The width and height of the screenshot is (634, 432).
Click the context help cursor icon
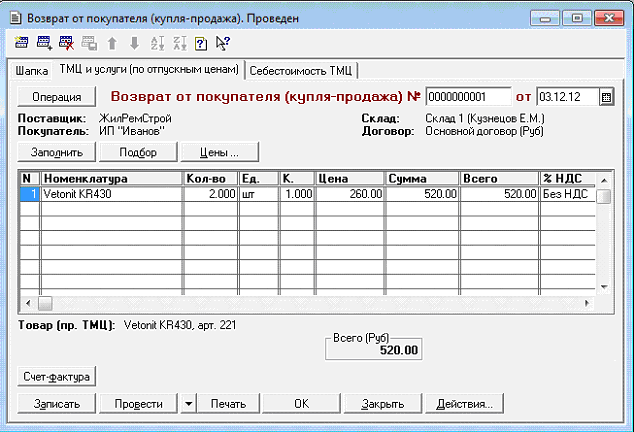(222, 42)
